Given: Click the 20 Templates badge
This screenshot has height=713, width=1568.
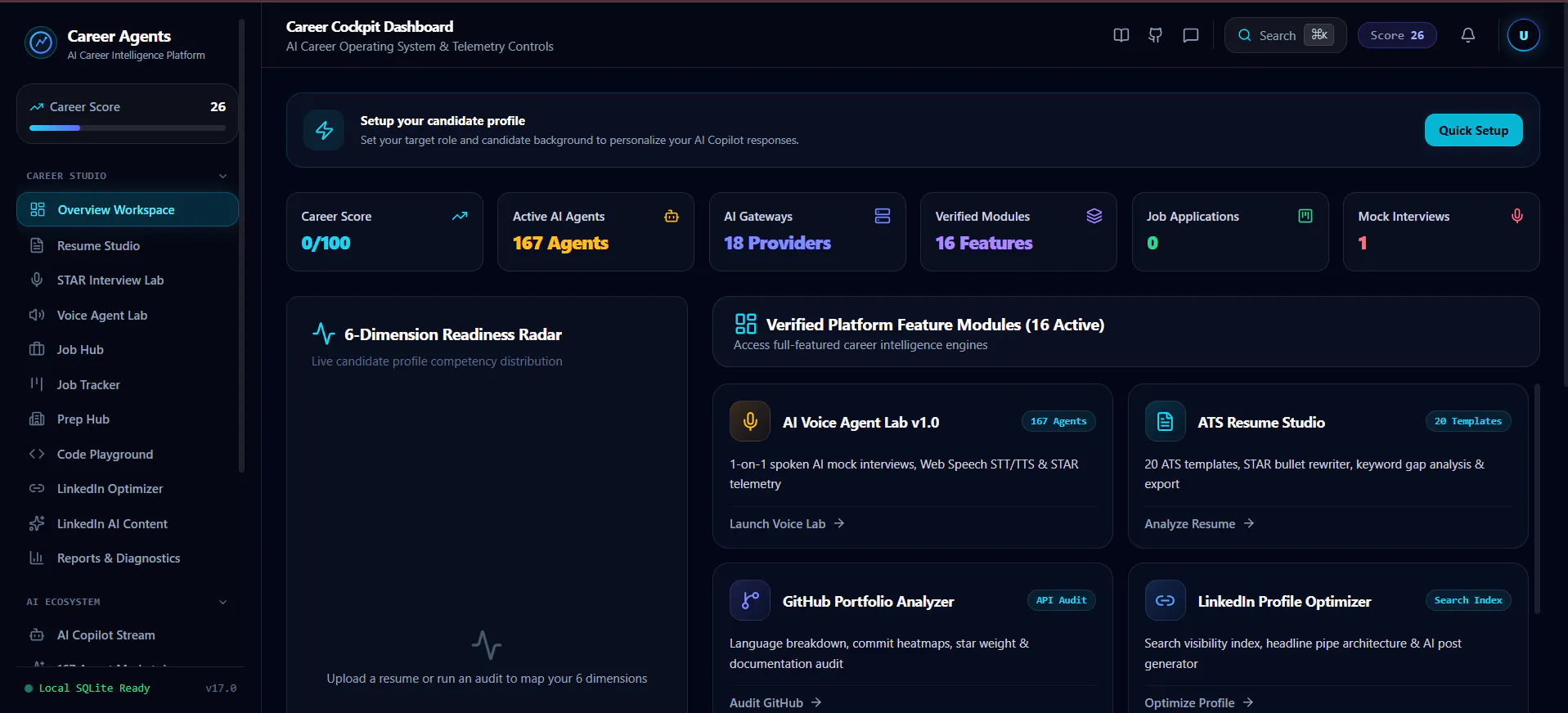Looking at the screenshot, I should coord(1468,421).
